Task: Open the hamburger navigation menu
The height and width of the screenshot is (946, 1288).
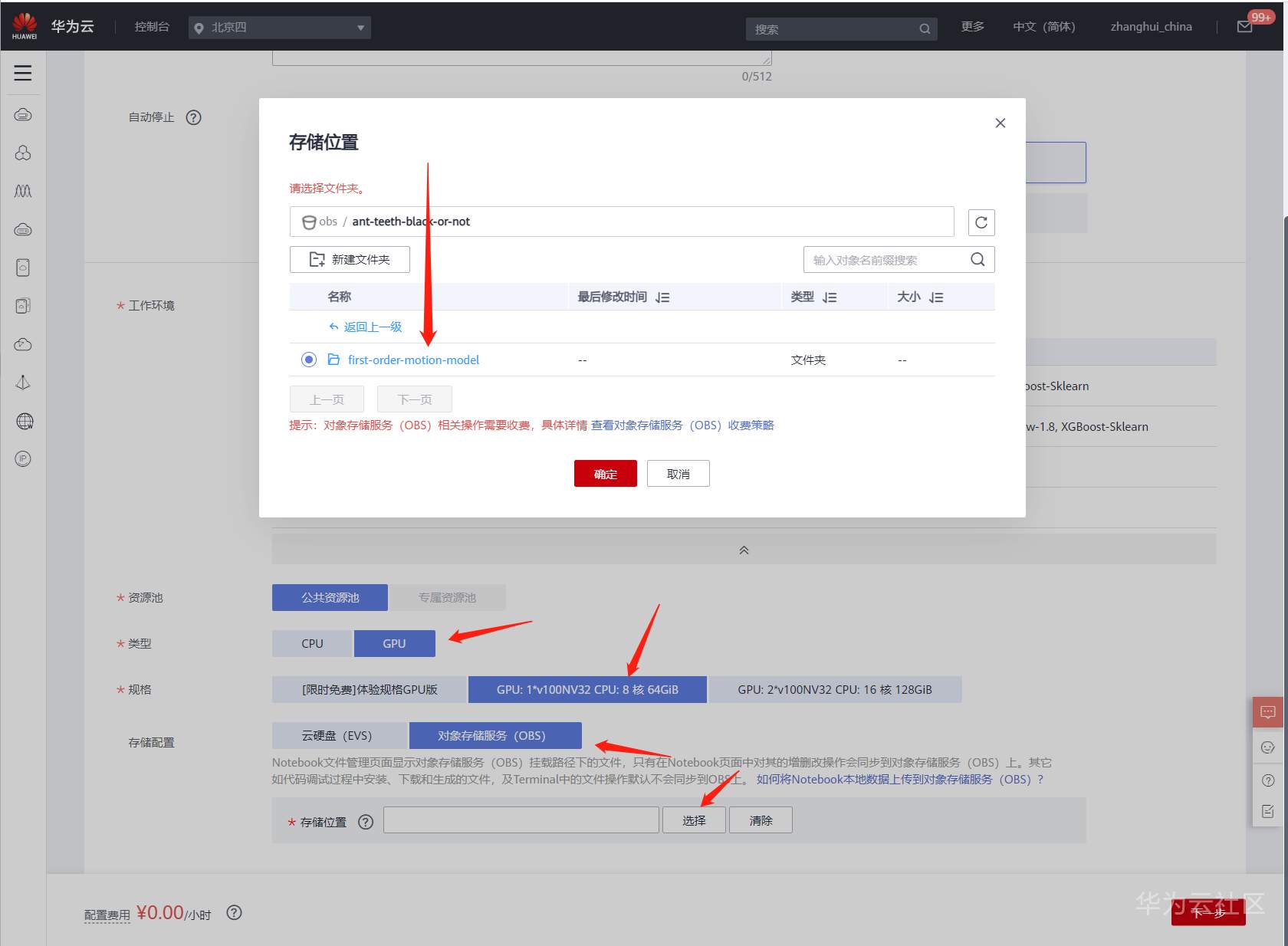Action: (x=23, y=73)
